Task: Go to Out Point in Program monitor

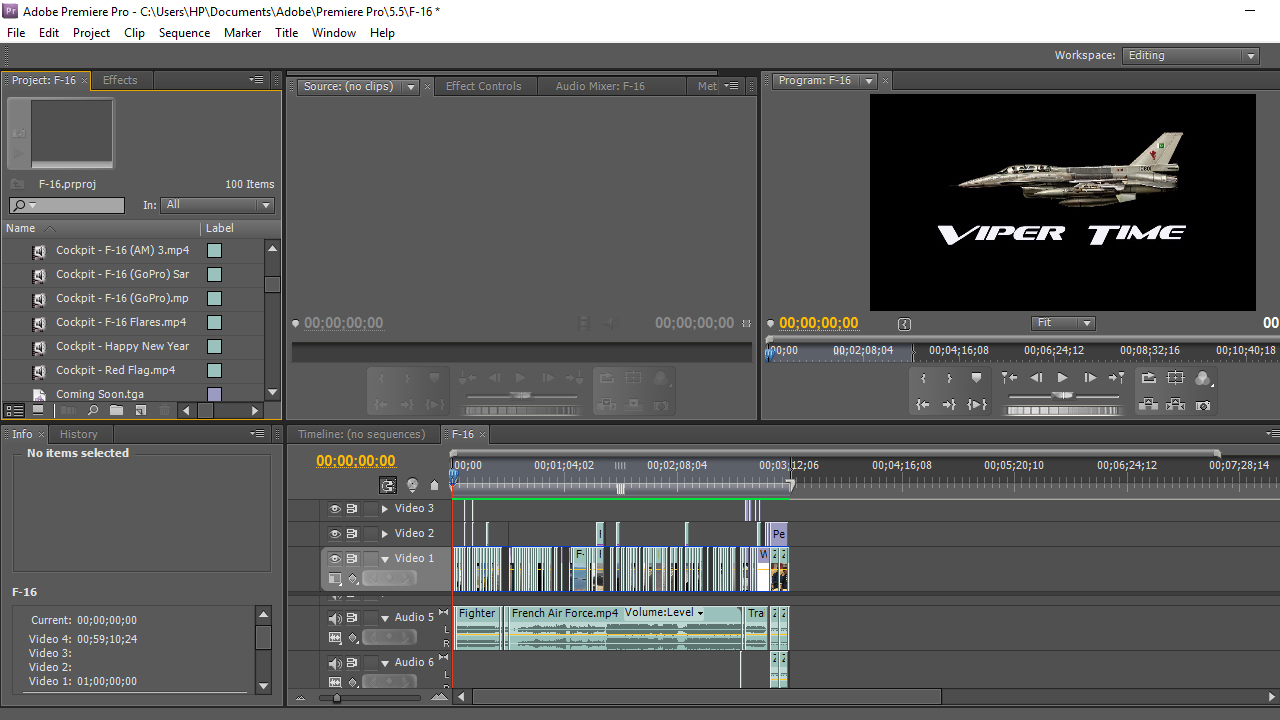Action: 949,404
